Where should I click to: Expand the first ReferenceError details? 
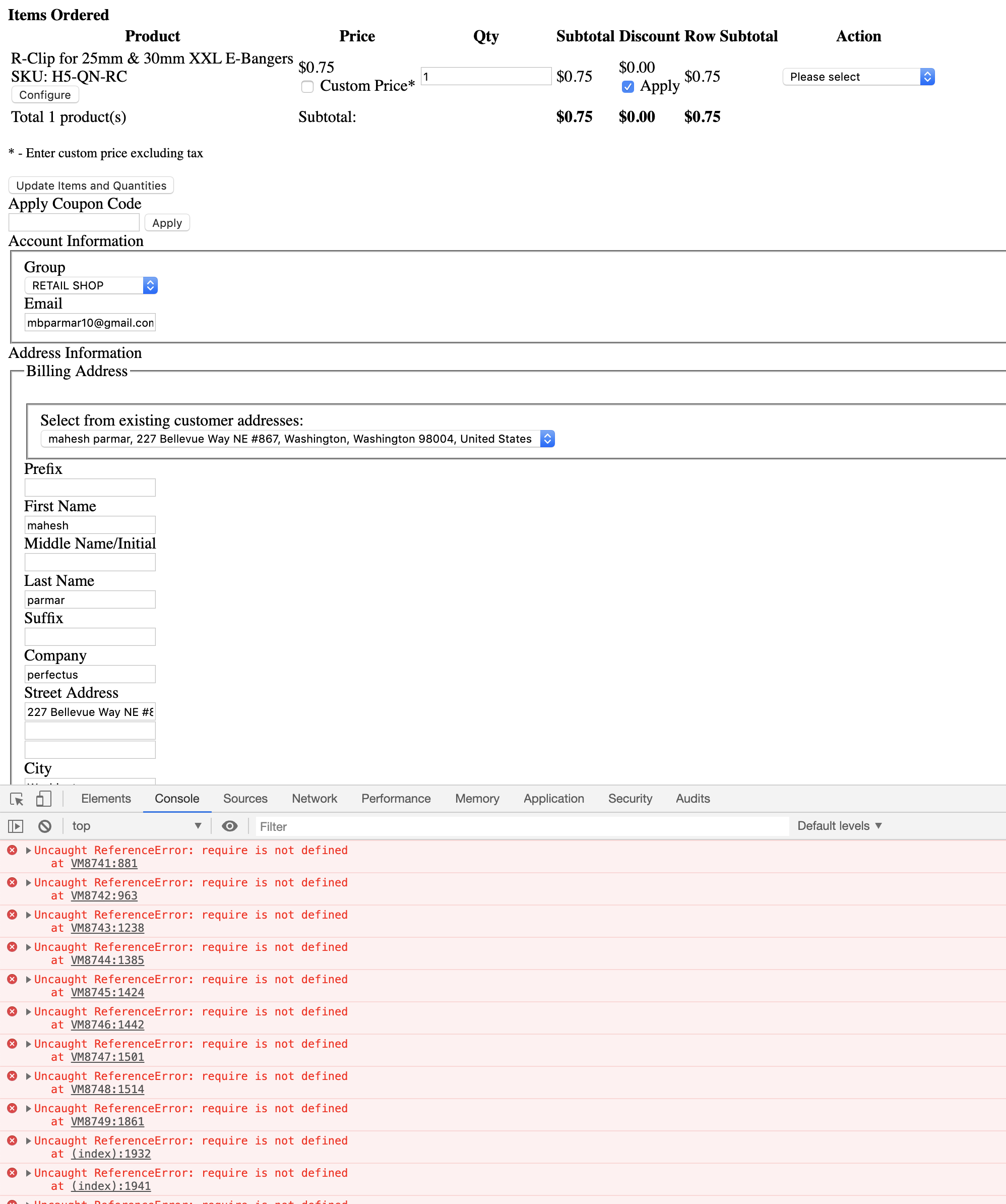pyautogui.click(x=28, y=850)
